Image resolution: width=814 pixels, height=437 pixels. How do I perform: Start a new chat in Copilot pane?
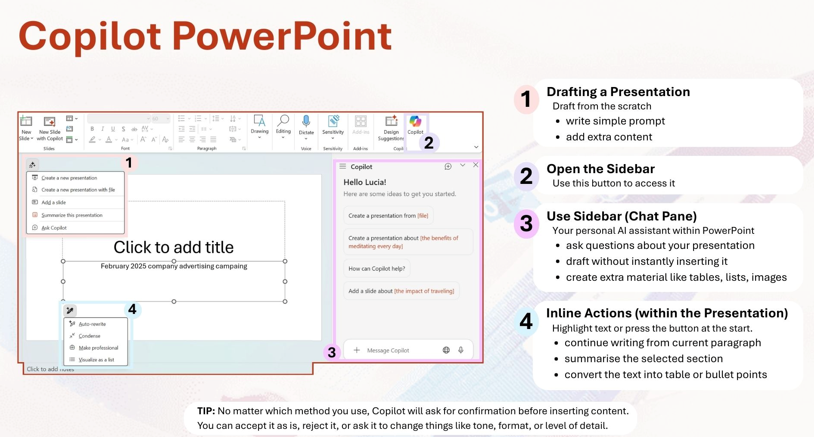[448, 166]
